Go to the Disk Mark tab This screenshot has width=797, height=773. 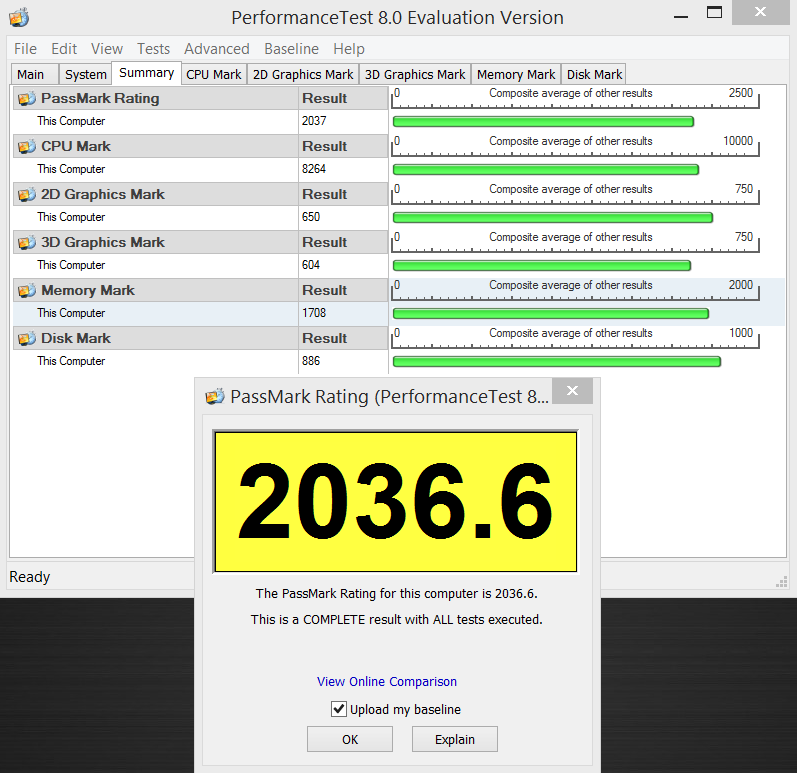pyautogui.click(x=594, y=74)
